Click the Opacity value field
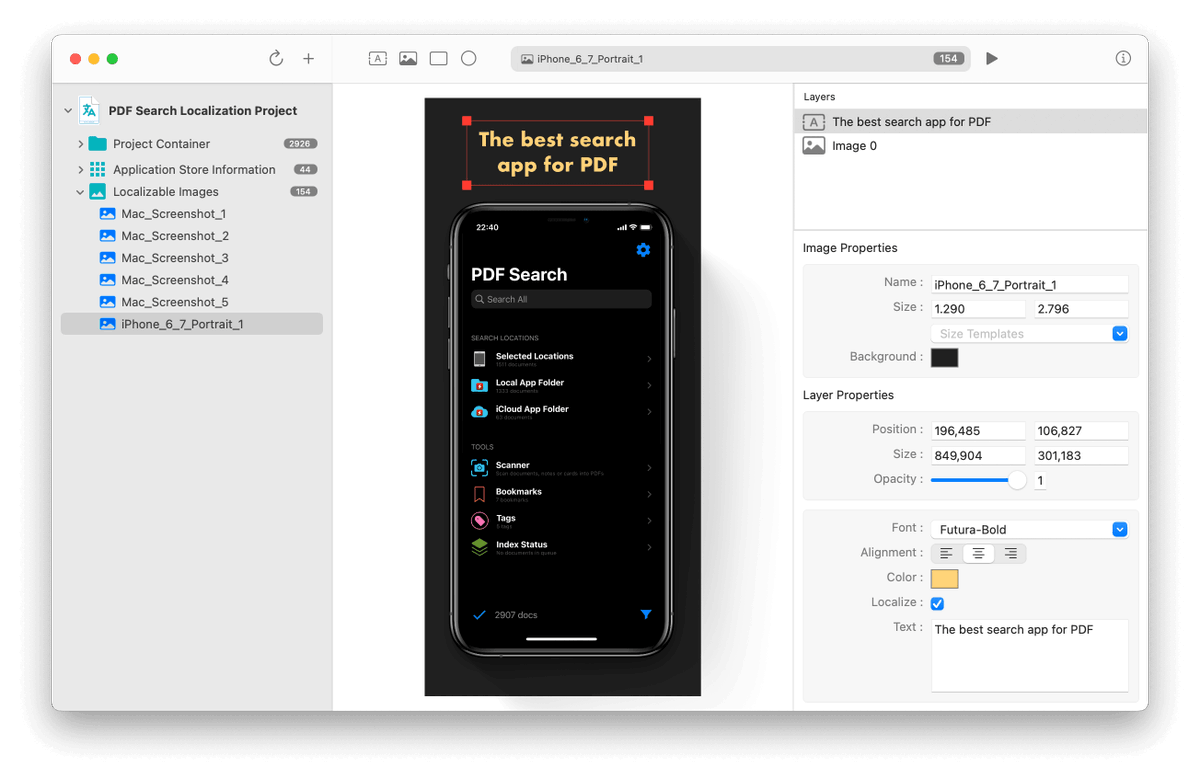Viewport: 1200px width, 779px height. click(x=1041, y=481)
